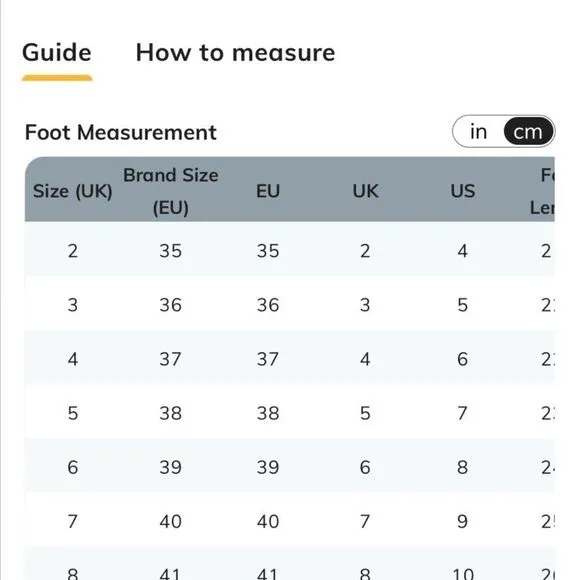Click EU column cell showing 40
Screen dimensions: 580x580
tap(268, 522)
